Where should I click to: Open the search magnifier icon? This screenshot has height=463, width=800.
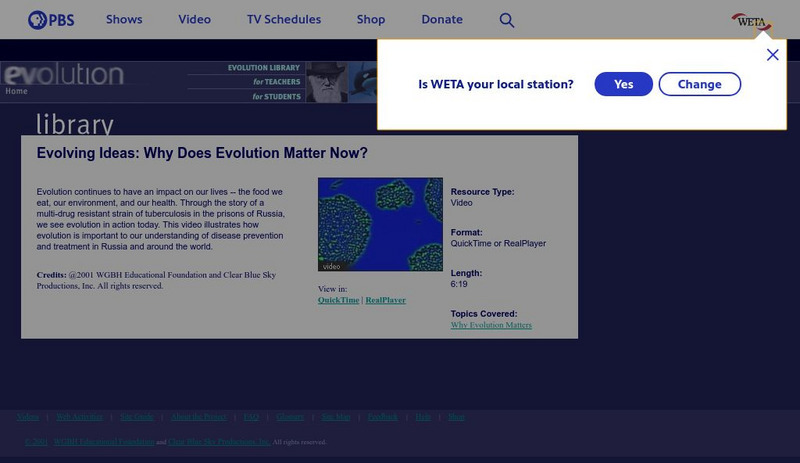coord(507,20)
